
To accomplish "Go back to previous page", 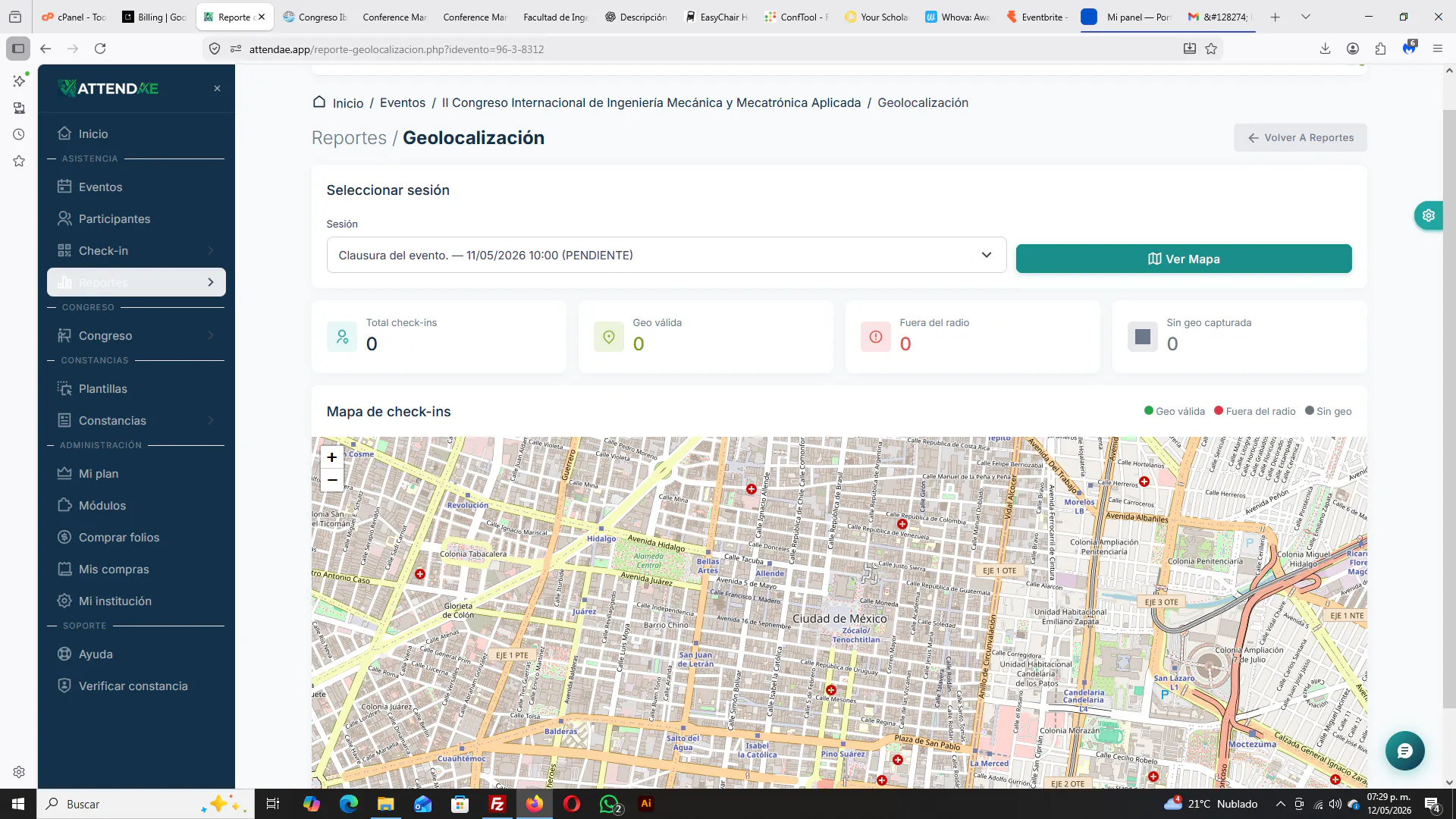I will (x=45, y=49).
